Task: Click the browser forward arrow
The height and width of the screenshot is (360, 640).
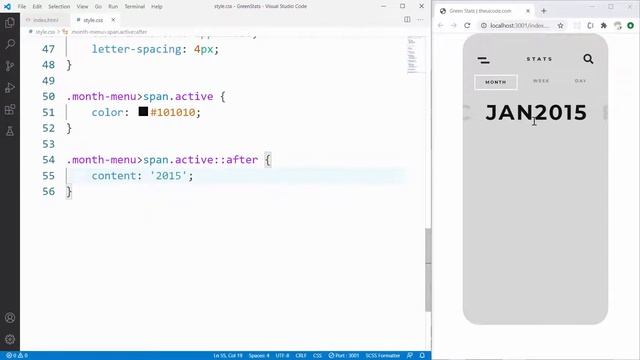Action: pos(453,25)
